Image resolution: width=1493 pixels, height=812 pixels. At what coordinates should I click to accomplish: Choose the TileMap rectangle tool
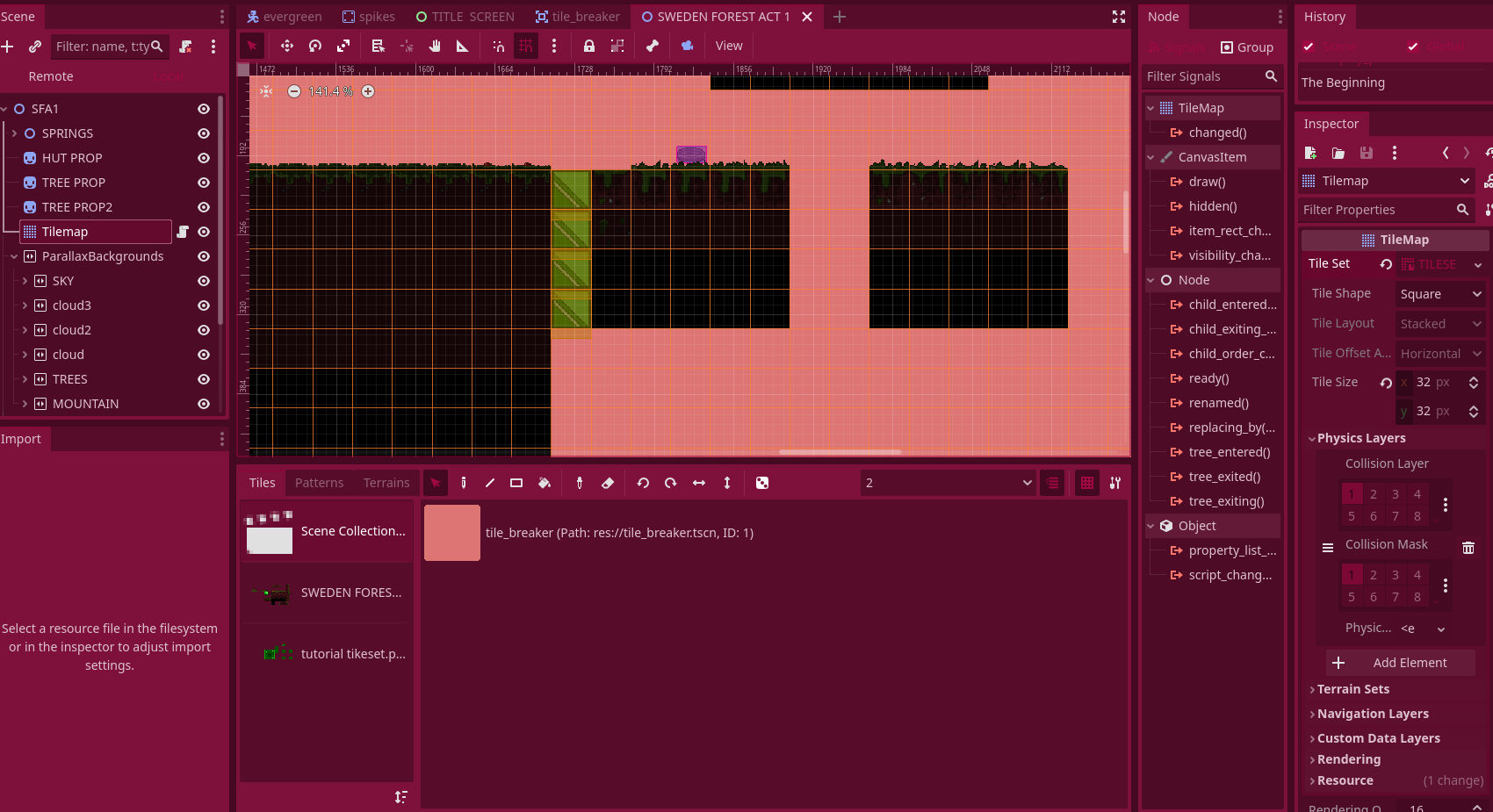(516, 483)
